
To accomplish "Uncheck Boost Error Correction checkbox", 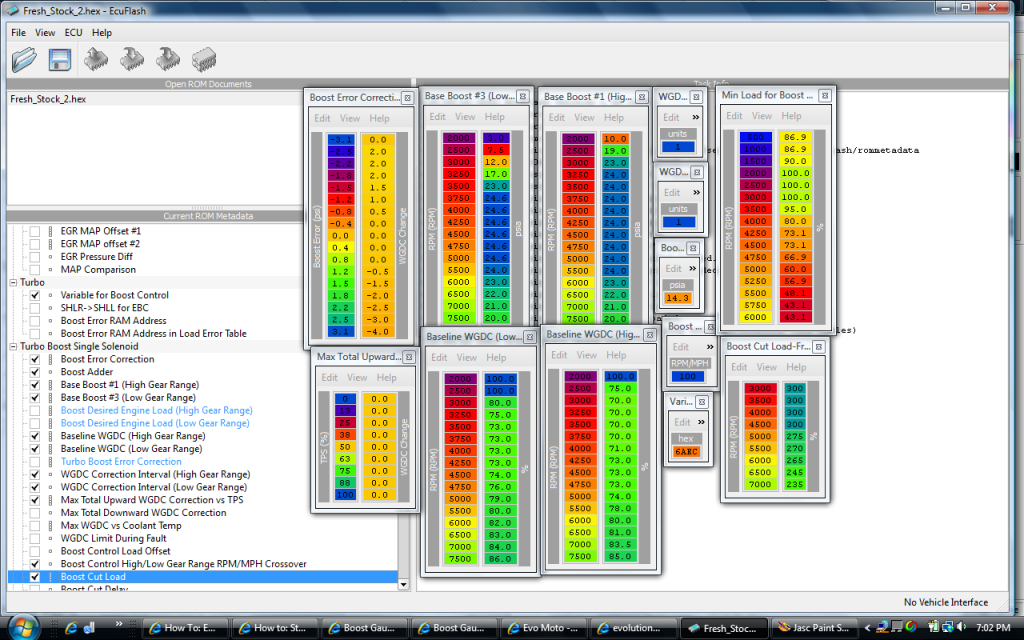I will tap(35, 359).
